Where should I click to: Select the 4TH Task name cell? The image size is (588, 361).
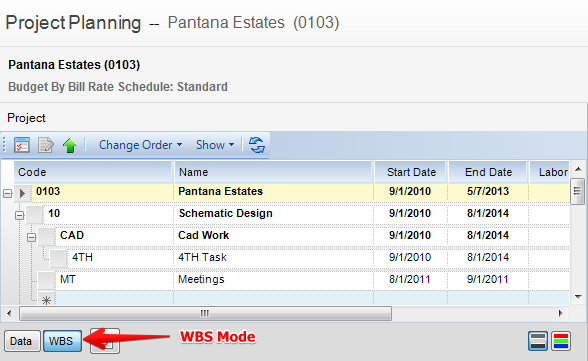tap(273, 258)
